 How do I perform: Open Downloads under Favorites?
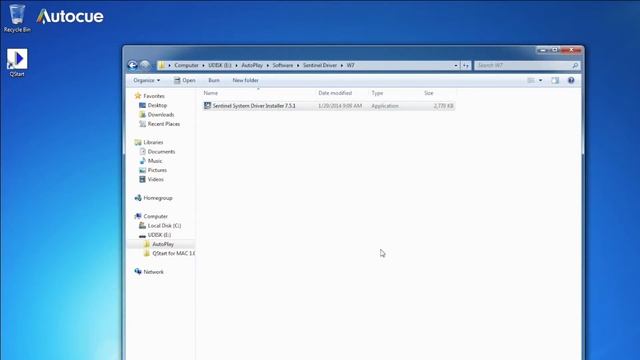pos(161,115)
